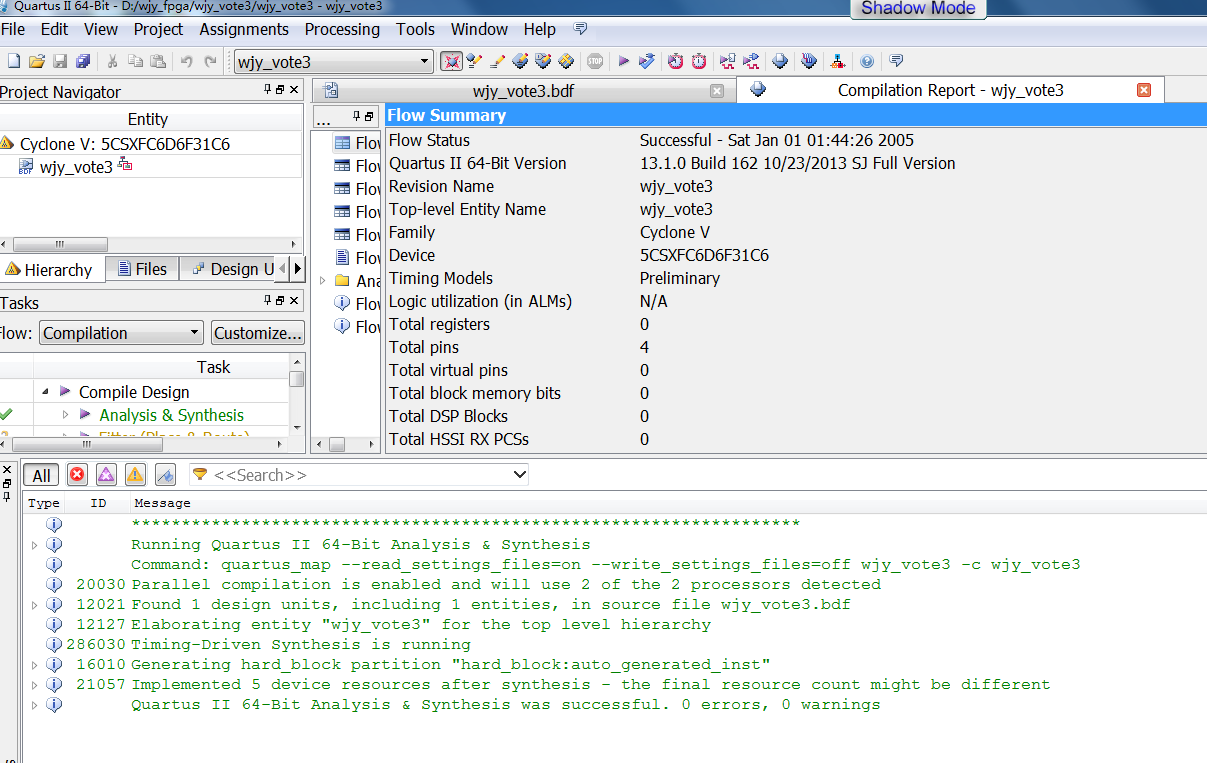Start Analysis & Synthesis icon with blue checkmark
Image resolution: width=1207 pixels, height=763 pixels.
tap(646, 62)
